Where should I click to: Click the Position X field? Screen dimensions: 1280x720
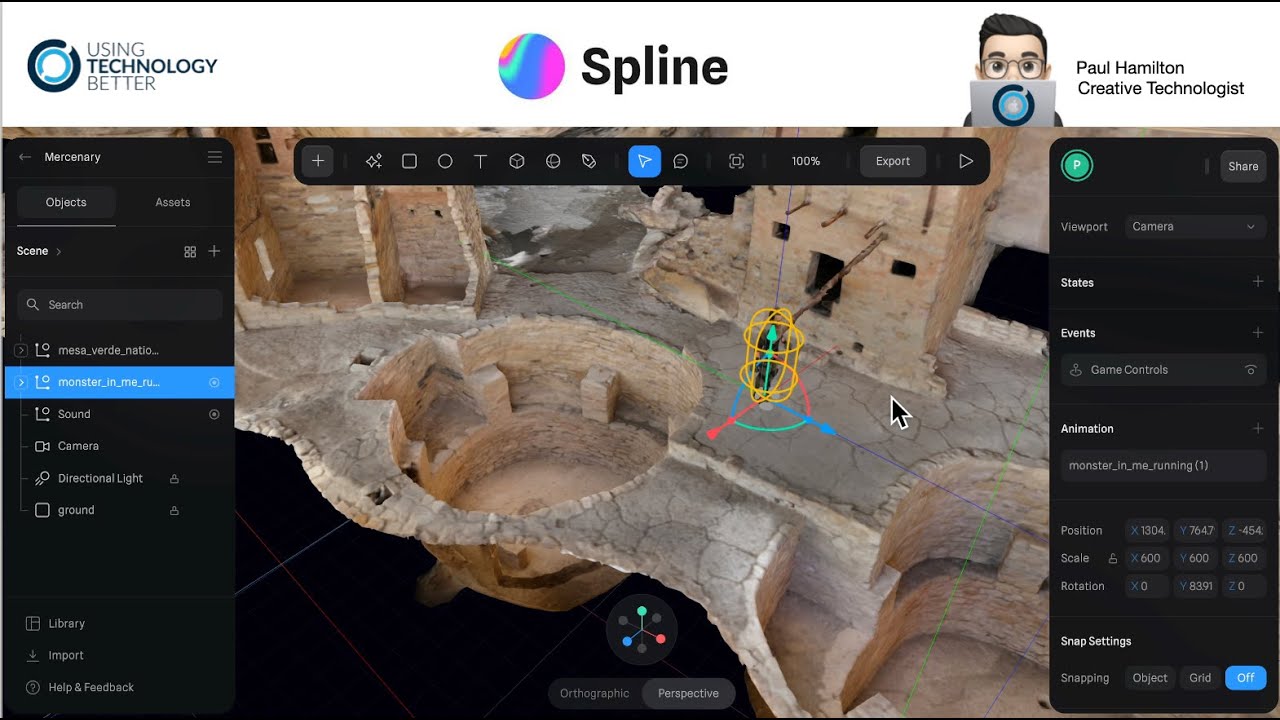1147,530
